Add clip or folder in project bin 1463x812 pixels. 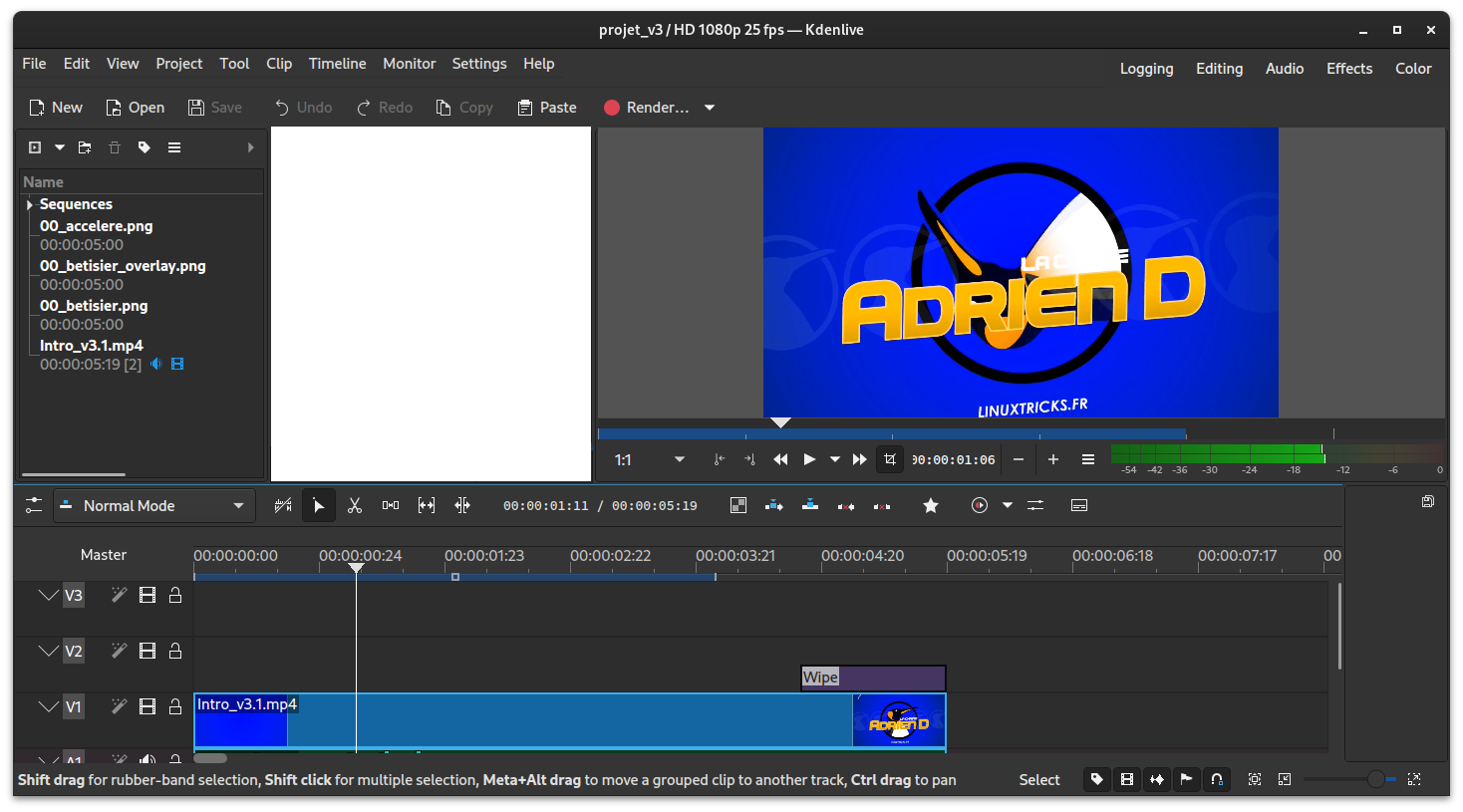(35, 147)
